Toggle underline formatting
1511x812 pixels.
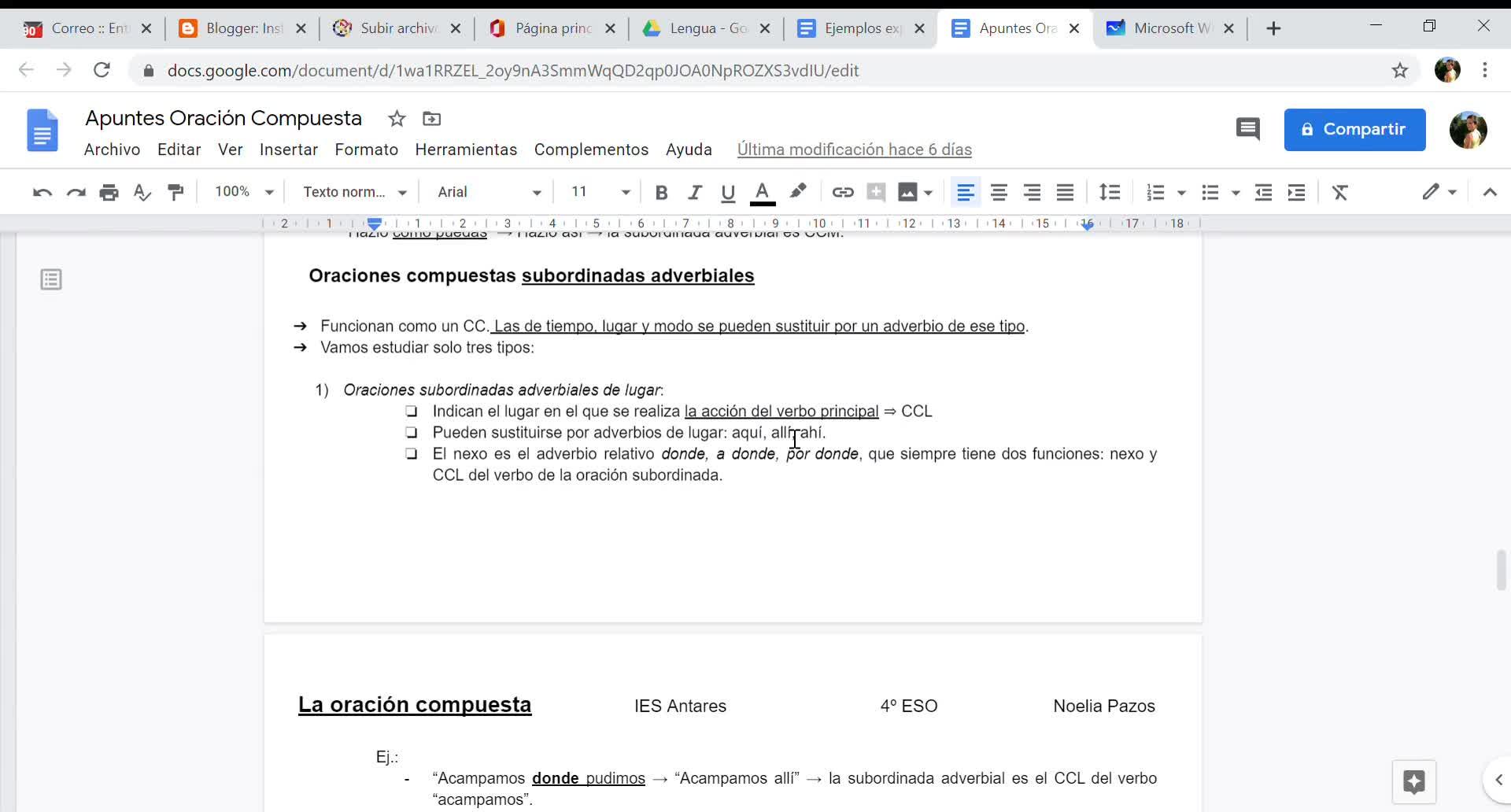pos(728,192)
